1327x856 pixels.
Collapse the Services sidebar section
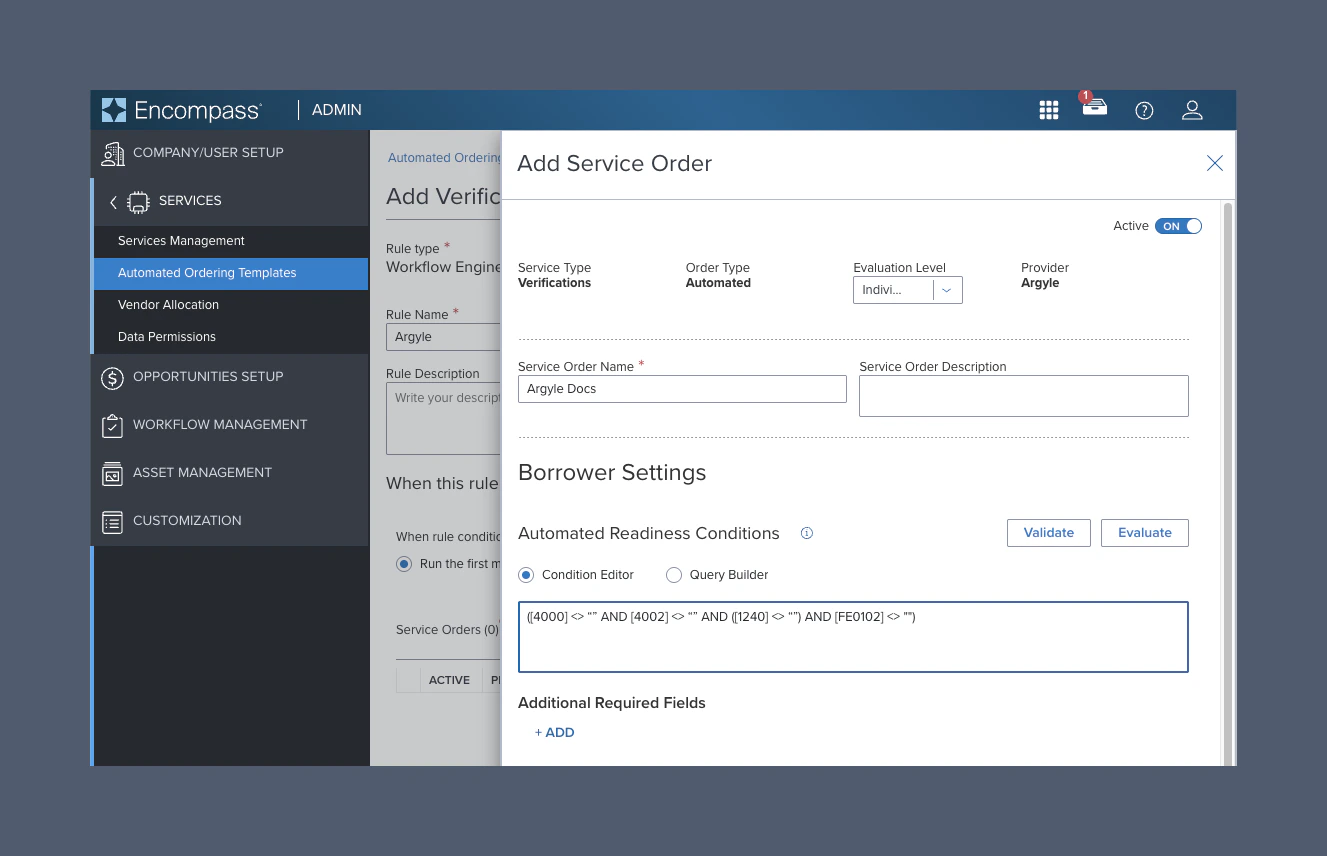(x=113, y=201)
